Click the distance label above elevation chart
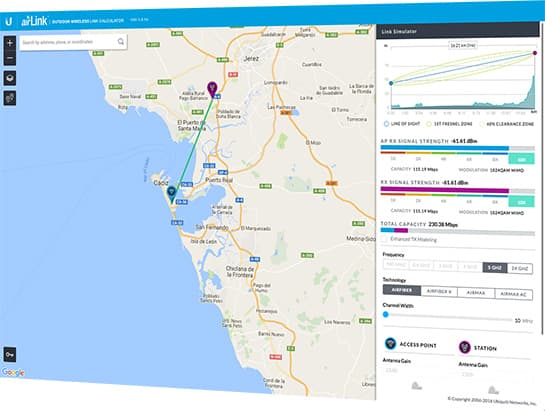545x411 pixels. (463, 46)
